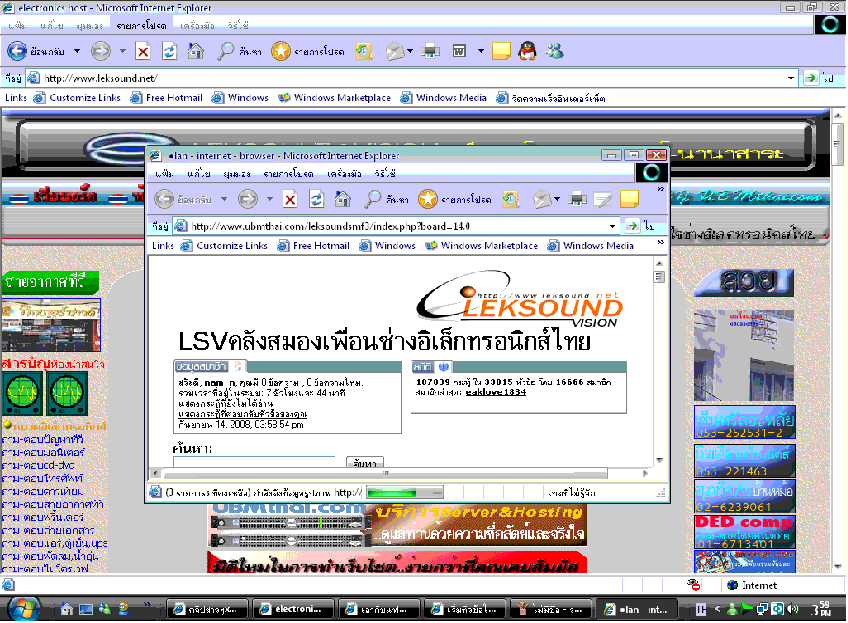The width and height of the screenshot is (848, 623).
Task: Open แฟ้ม (File) menu in electronics host window
Action: click(x=17, y=25)
